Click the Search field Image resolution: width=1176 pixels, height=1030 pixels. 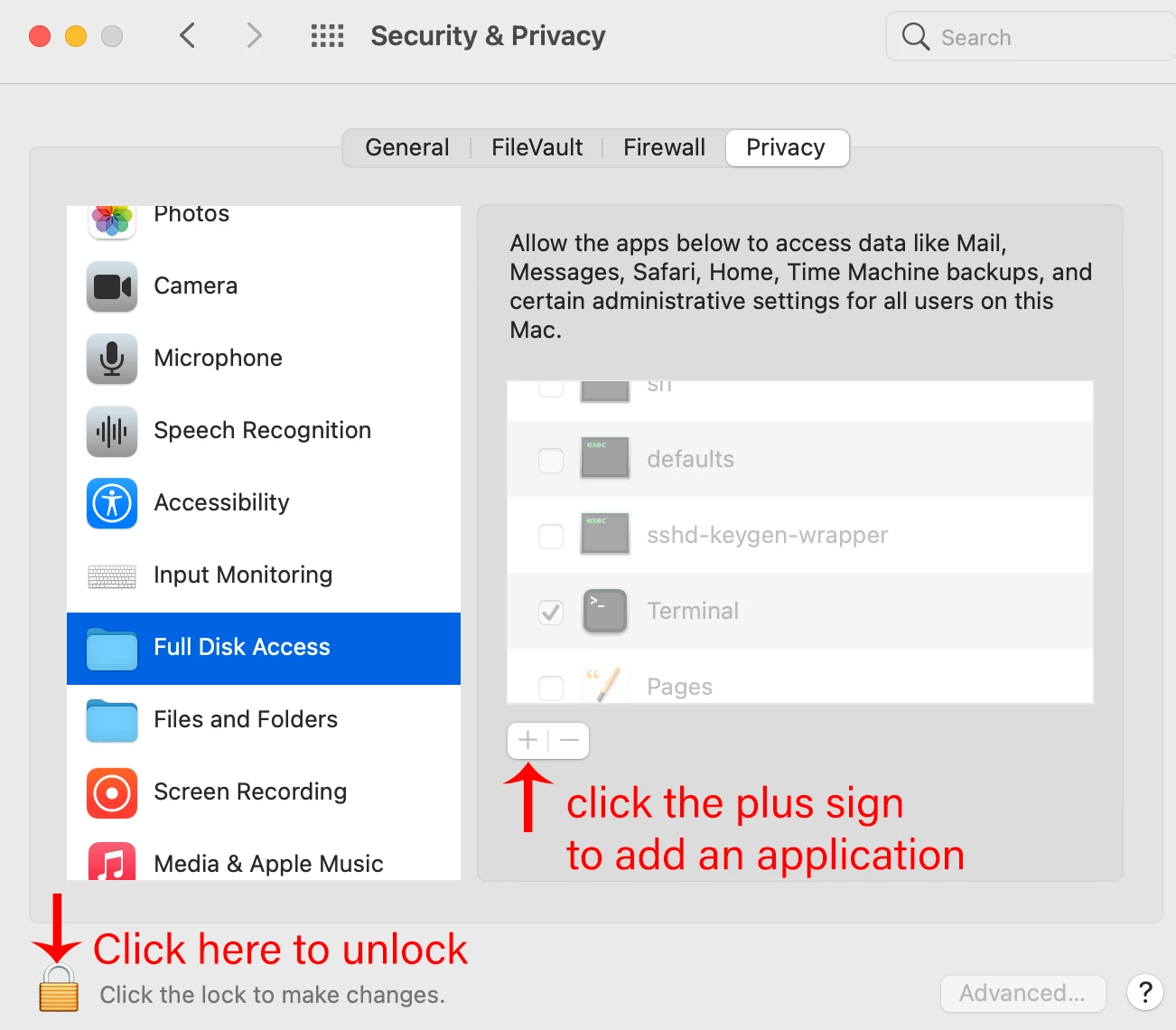[1031, 37]
